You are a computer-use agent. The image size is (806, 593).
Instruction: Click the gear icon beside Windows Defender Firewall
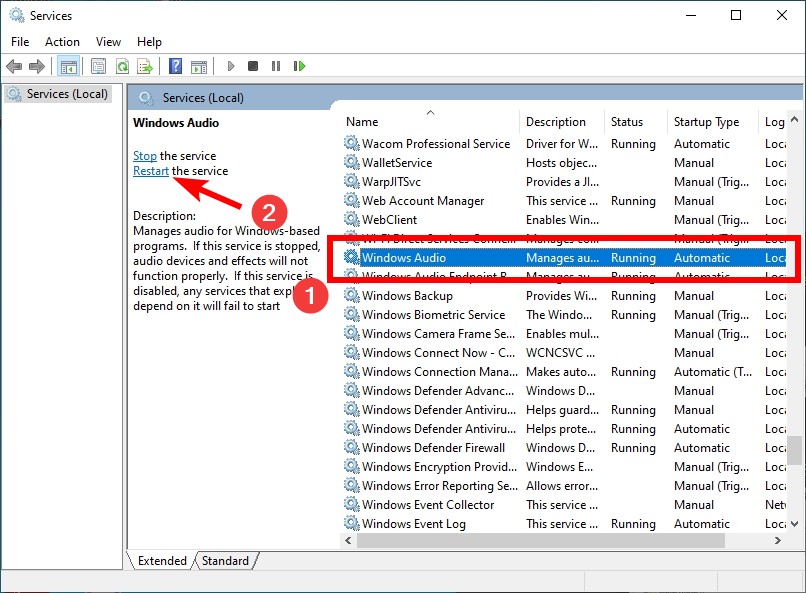point(352,448)
